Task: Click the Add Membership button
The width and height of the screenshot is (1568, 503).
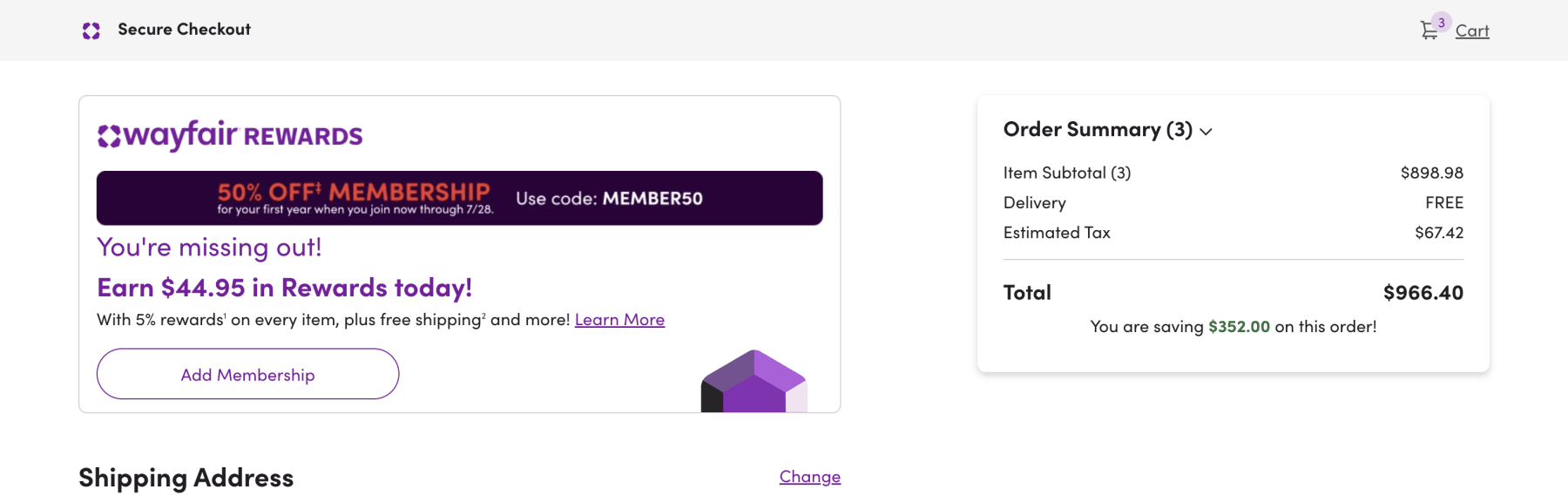Action: pyautogui.click(x=247, y=374)
